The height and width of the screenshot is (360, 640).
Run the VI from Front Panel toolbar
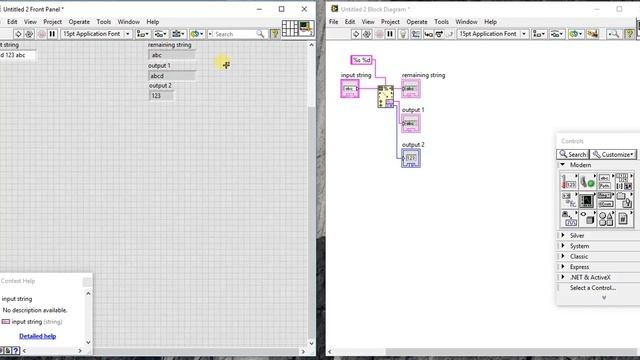[18, 34]
